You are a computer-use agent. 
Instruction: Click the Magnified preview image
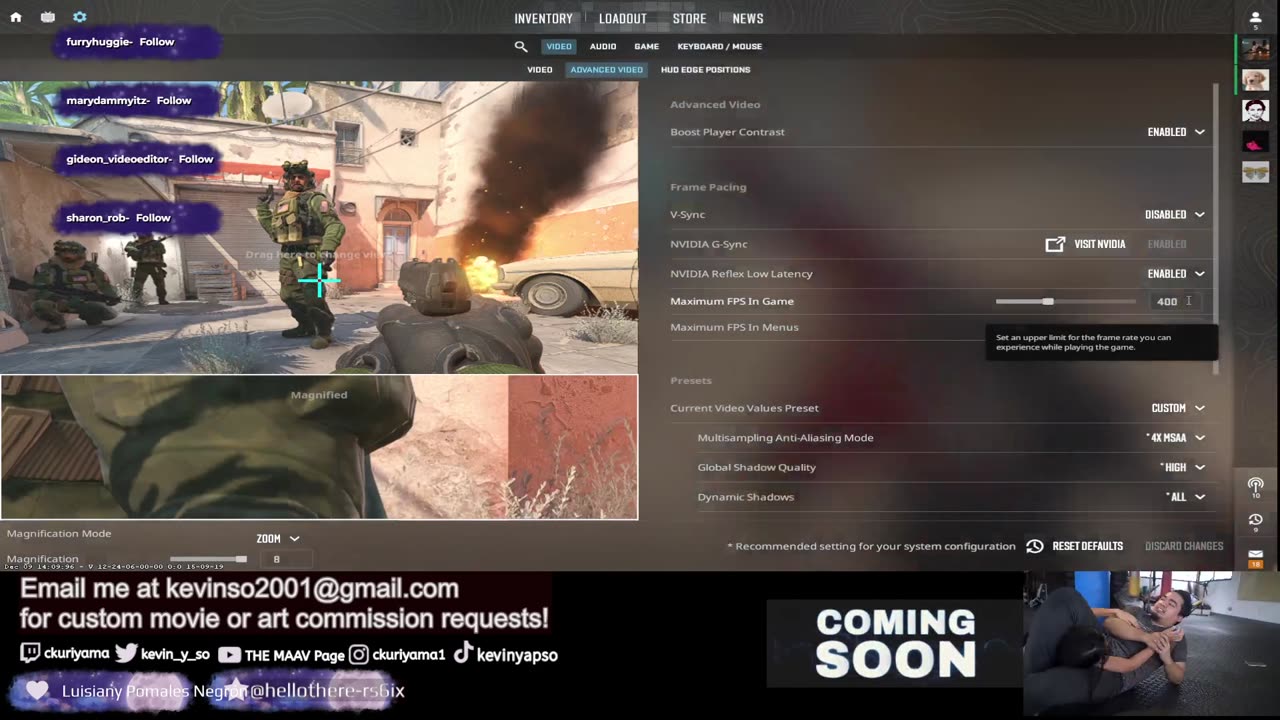[x=319, y=447]
